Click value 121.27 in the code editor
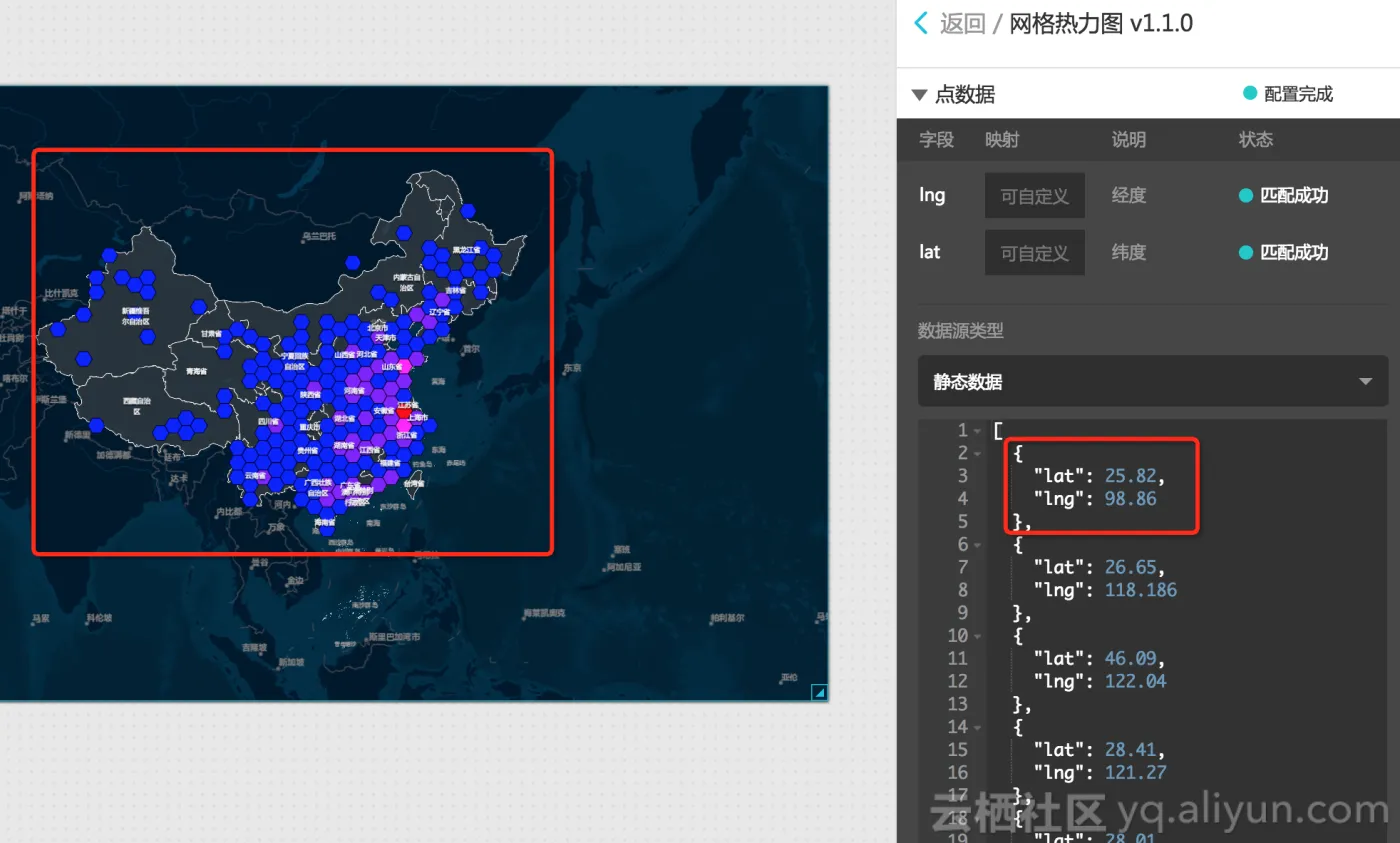Screen dimensions: 1400x843 (1135, 772)
